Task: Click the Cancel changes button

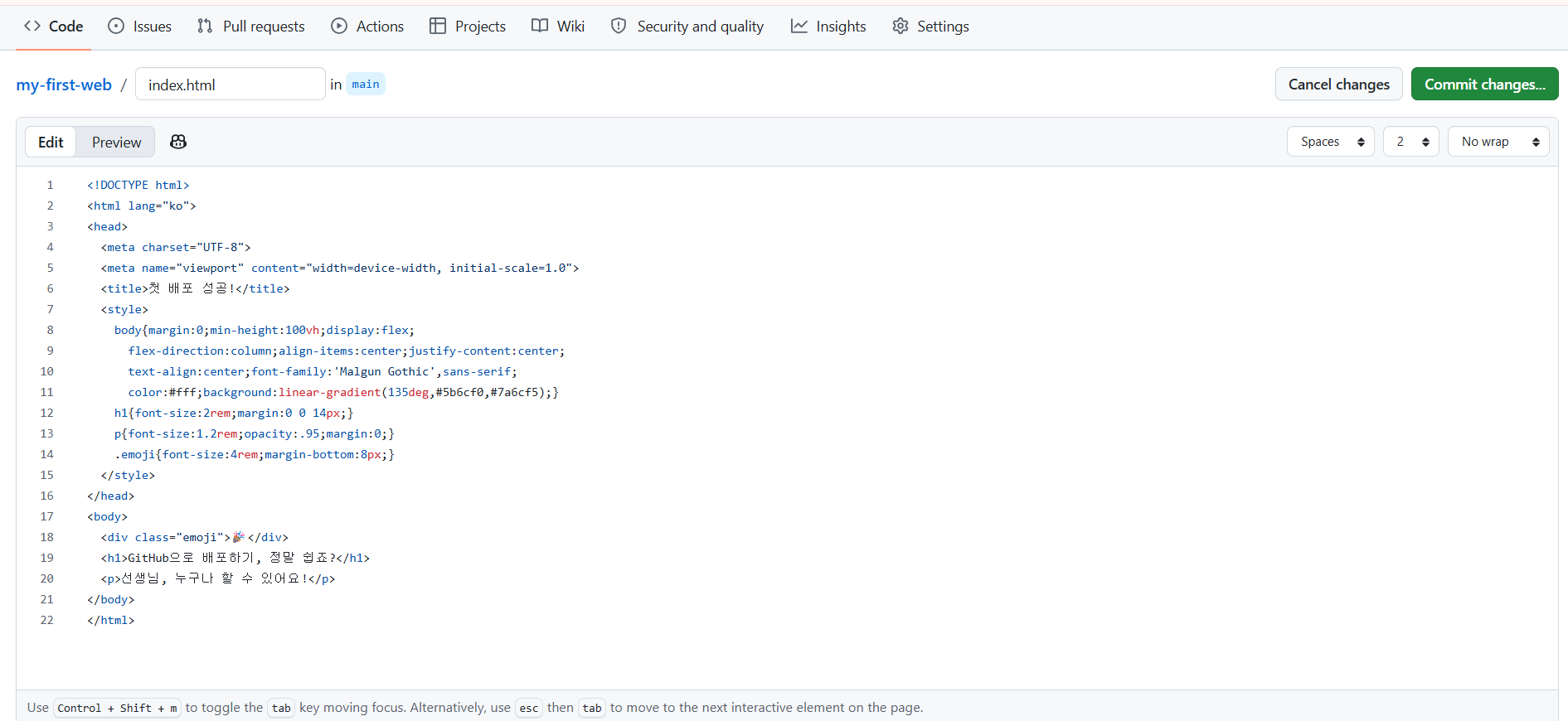Action: tap(1339, 84)
